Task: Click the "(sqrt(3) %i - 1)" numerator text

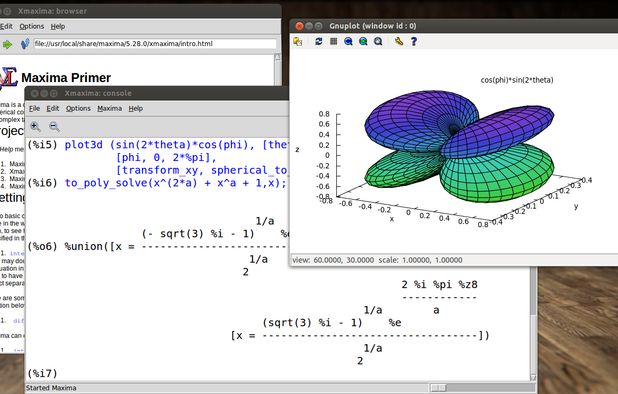Action: pyautogui.click(x=313, y=323)
